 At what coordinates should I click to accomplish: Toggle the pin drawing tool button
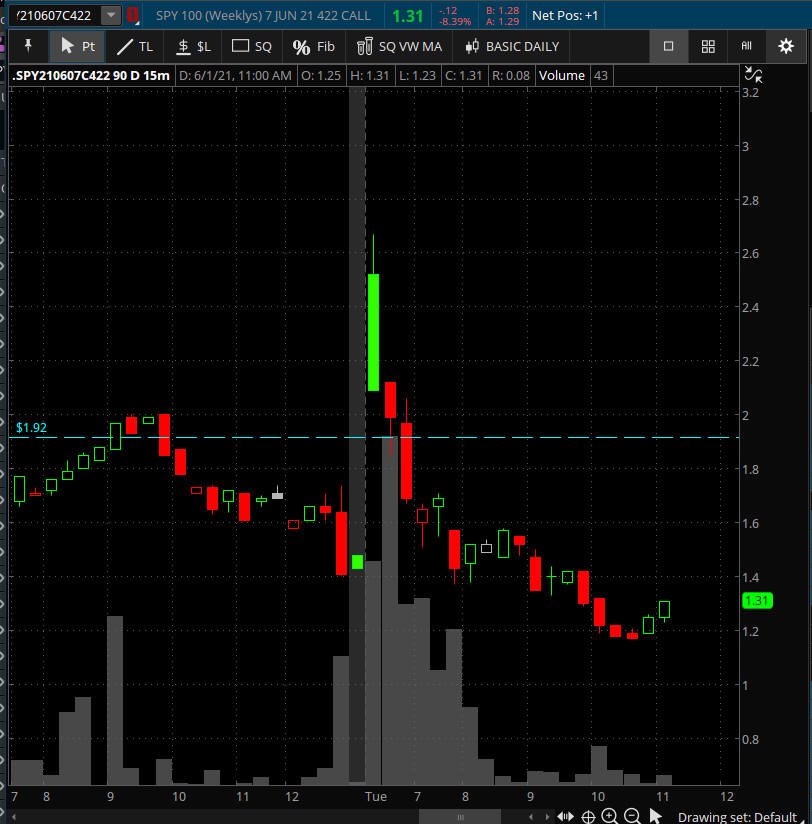tap(28, 47)
